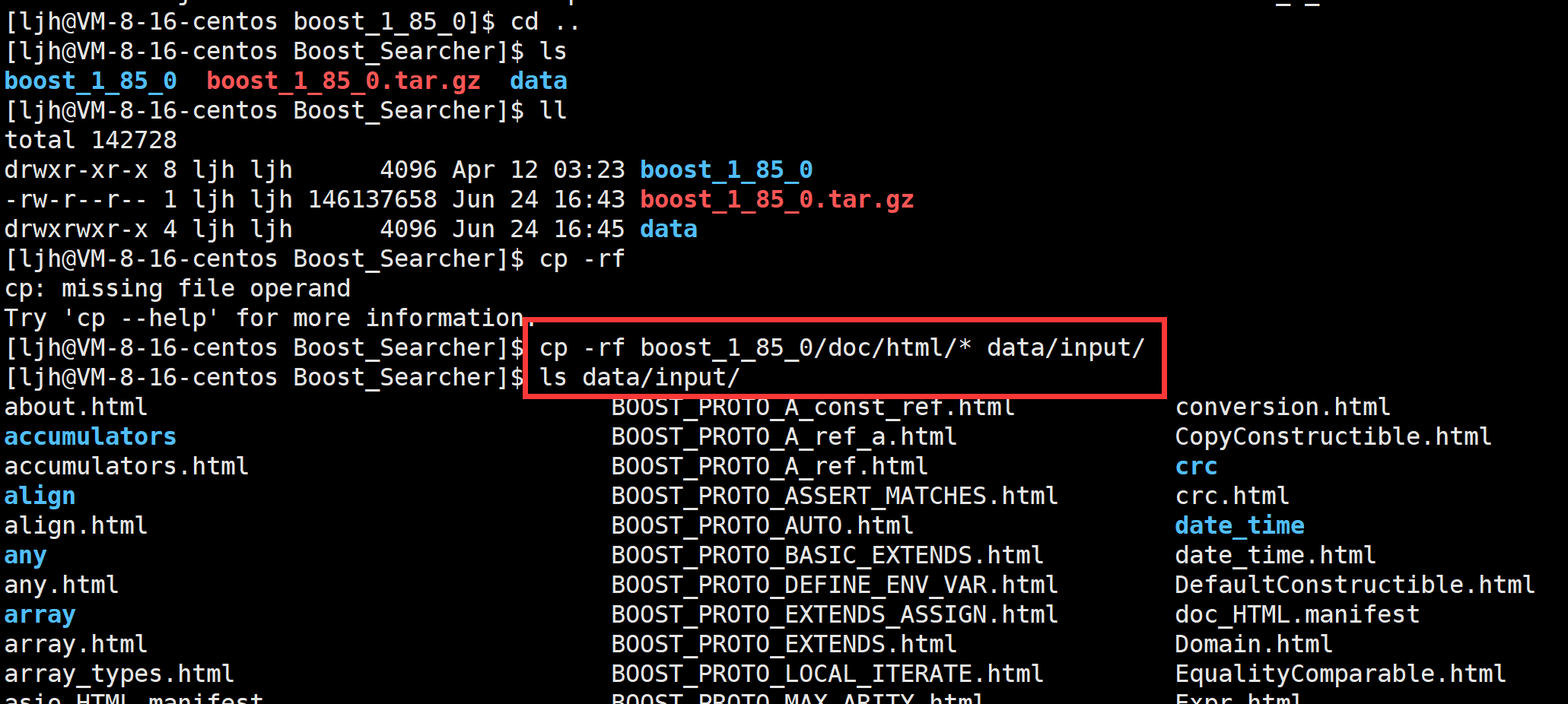1568x704 pixels.
Task: Click 'BOOST_PROTO_ASSERT_MATCHES.html'
Action: pyautogui.click(x=835, y=496)
